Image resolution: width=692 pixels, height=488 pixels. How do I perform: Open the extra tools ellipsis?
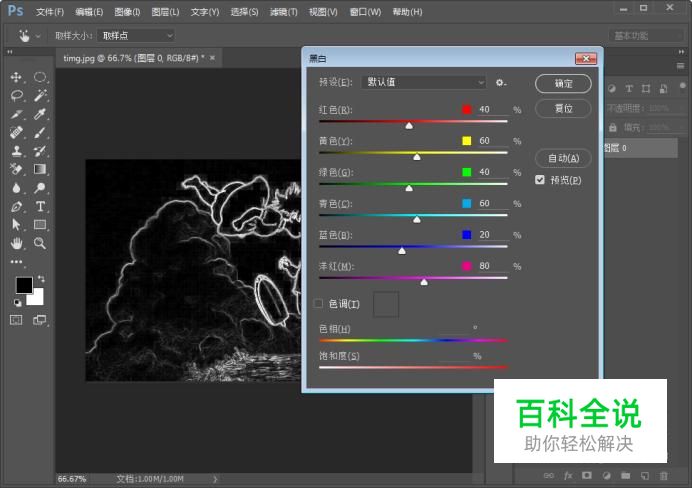click(16, 262)
